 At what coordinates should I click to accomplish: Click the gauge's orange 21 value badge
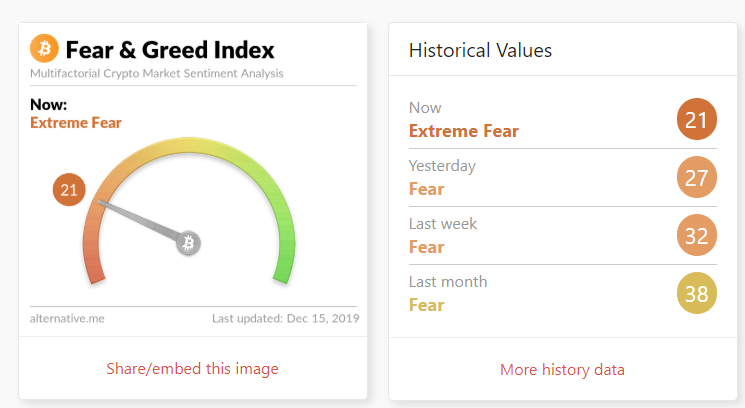pos(69,189)
